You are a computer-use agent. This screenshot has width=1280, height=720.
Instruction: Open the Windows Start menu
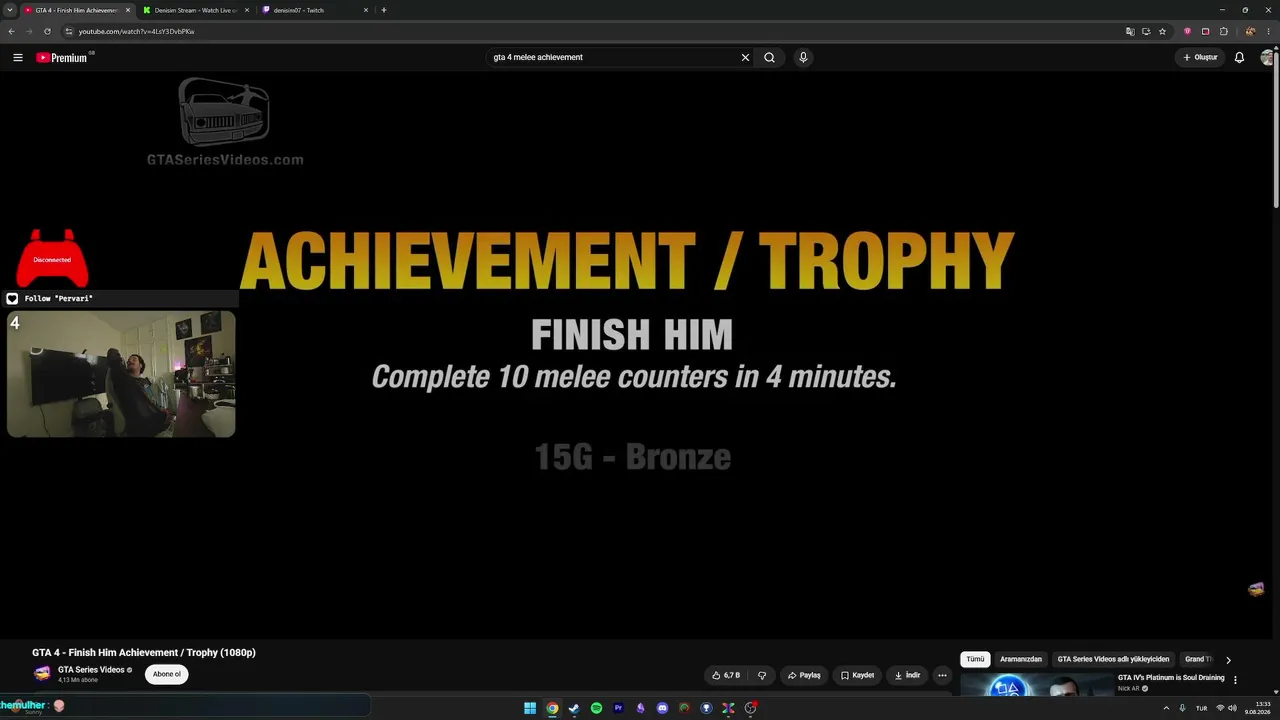tap(530, 708)
